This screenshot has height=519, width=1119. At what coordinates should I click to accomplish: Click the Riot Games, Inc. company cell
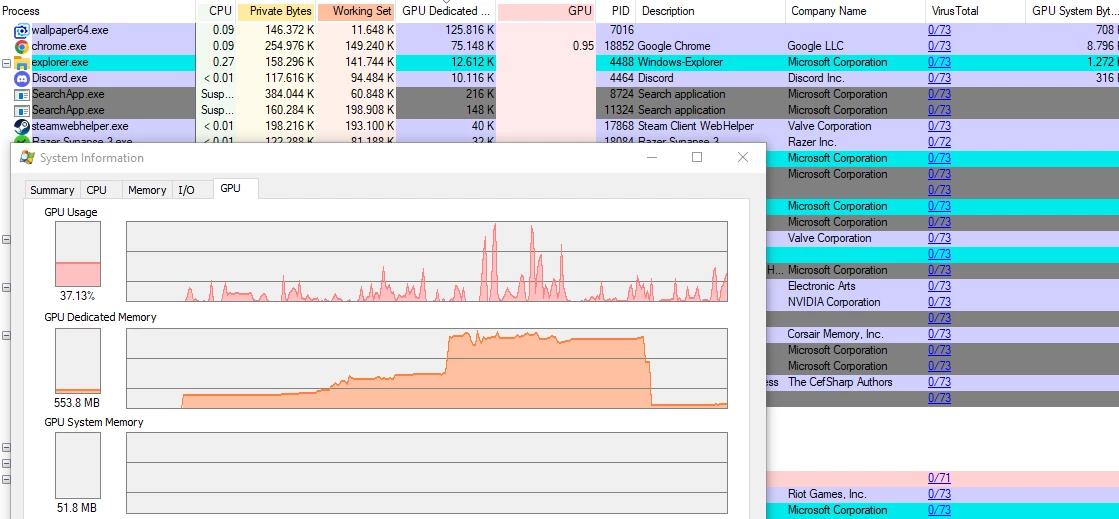coord(826,494)
